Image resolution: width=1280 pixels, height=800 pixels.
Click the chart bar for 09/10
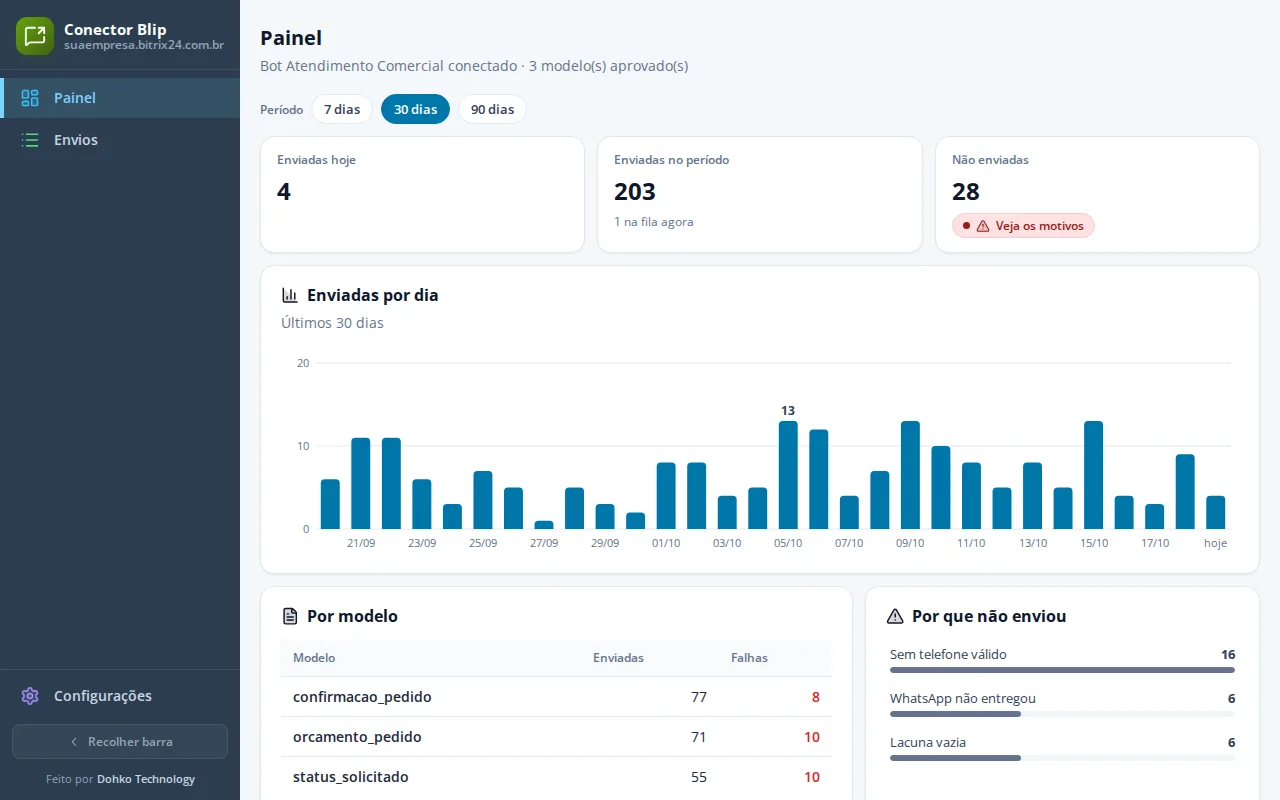[x=910, y=475]
